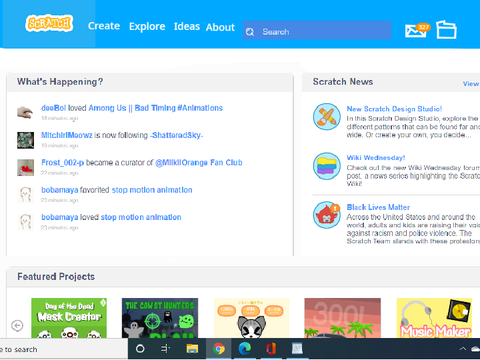Open stop motion animation link in favorited entry
The height and width of the screenshot is (360, 480).
click(152, 190)
